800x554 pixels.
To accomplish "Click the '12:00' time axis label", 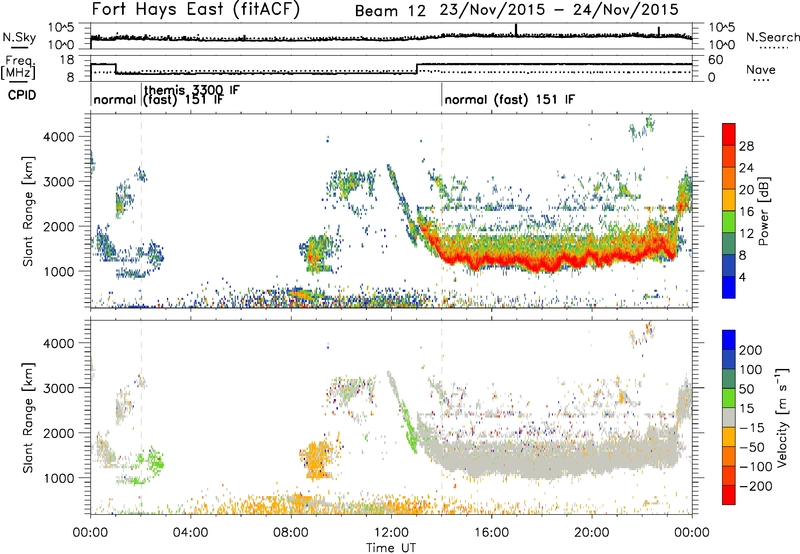I will [391, 533].
